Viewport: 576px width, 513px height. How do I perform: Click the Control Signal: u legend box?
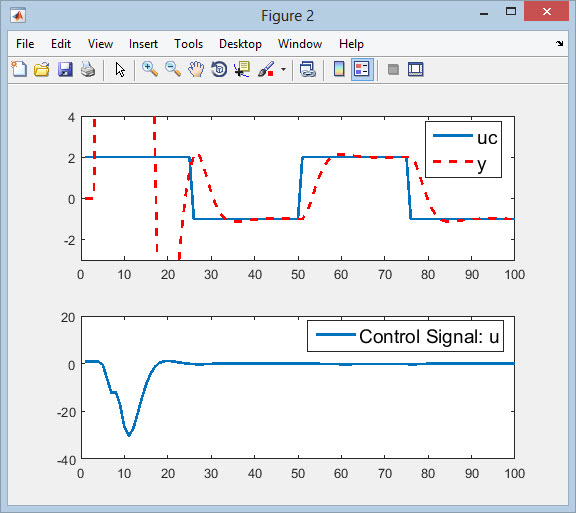pyautogui.click(x=405, y=336)
